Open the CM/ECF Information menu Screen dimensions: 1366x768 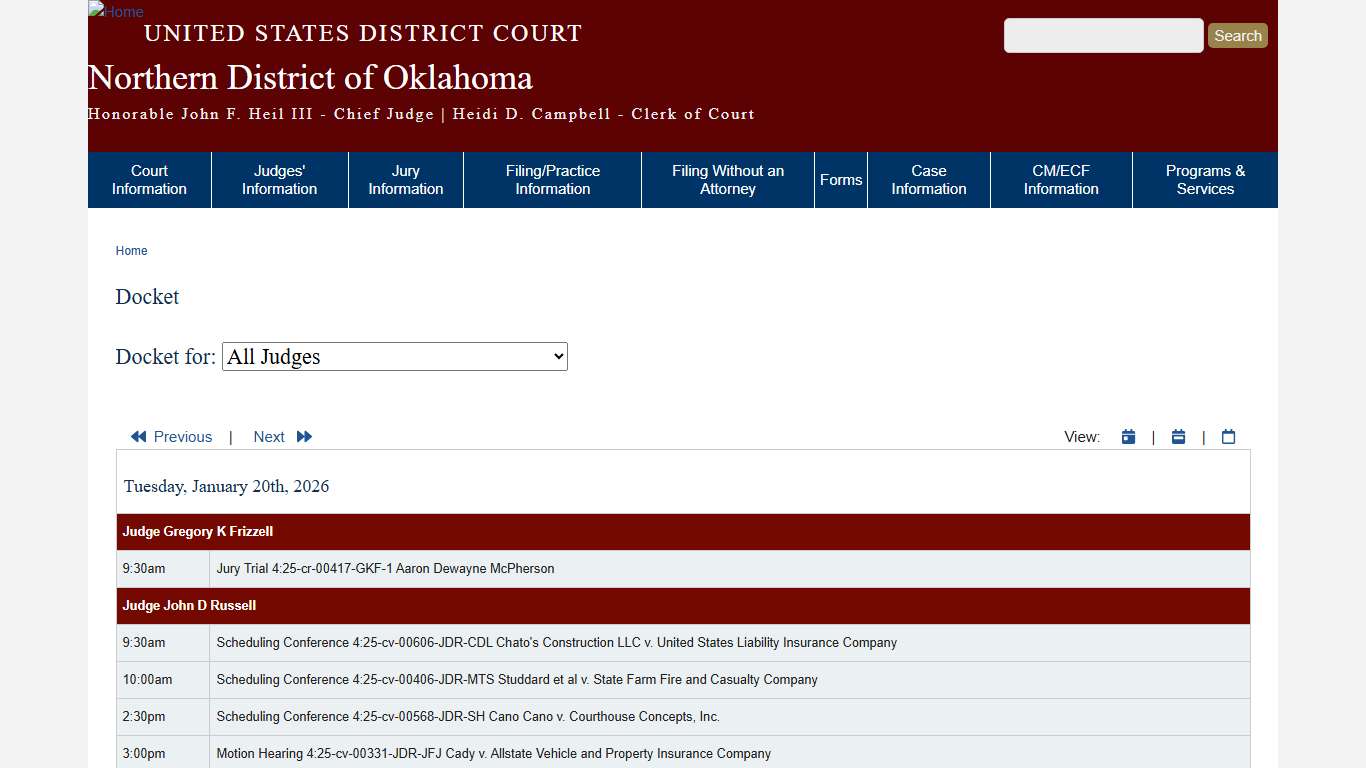point(1061,180)
